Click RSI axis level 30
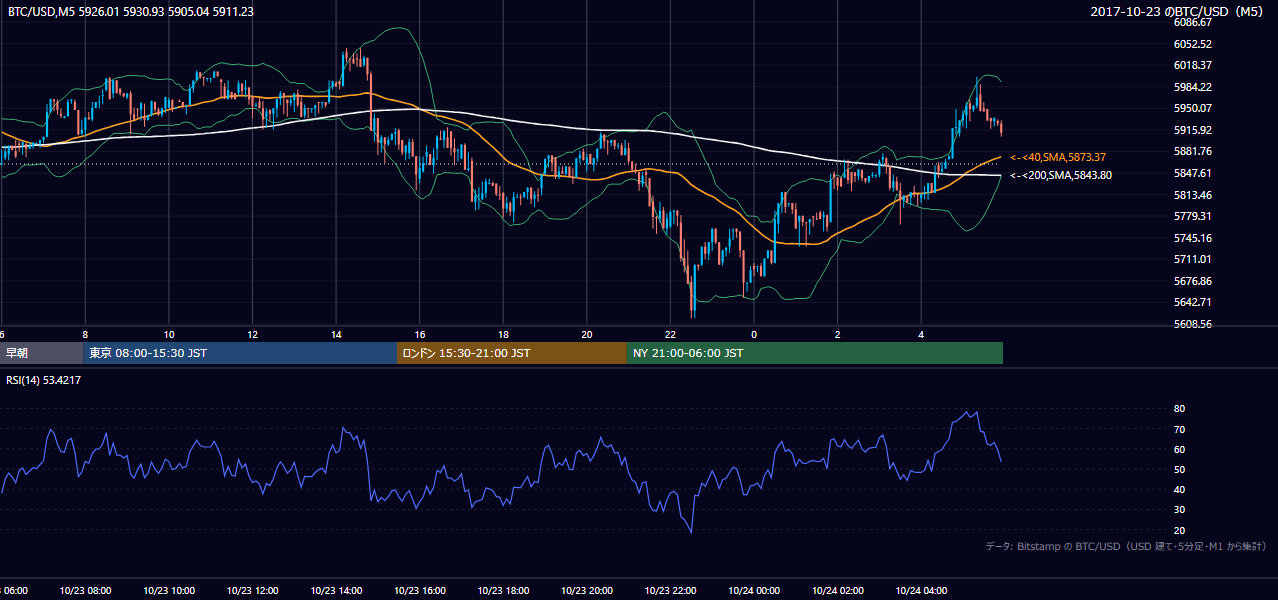 click(1180, 510)
